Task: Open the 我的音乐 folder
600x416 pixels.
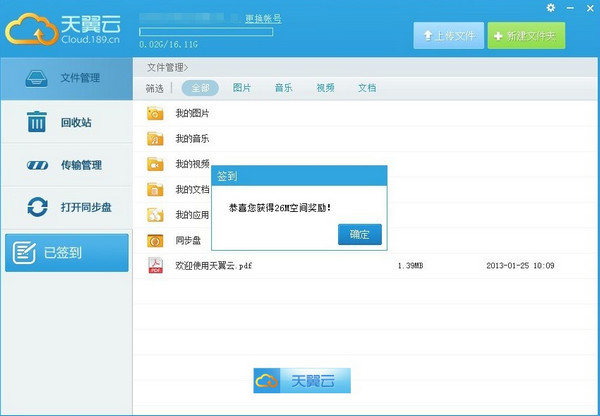Action: [192, 138]
